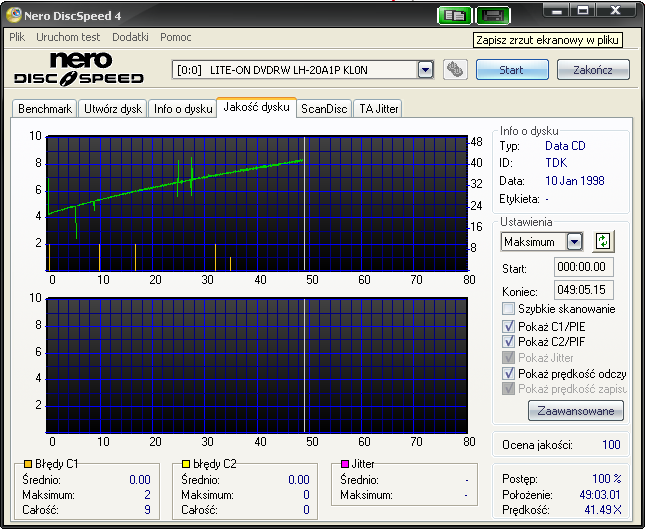The height and width of the screenshot is (529, 645).
Task: Open the Maksimum speed dropdown
Action: [x=574, y=242]
